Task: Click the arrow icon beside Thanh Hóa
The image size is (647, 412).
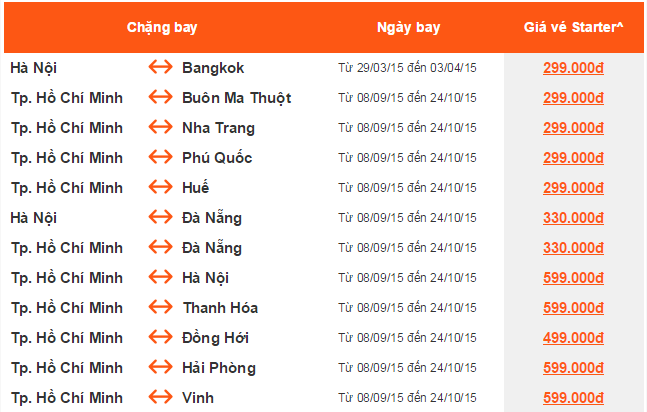Action: click(x=160, y=308)
